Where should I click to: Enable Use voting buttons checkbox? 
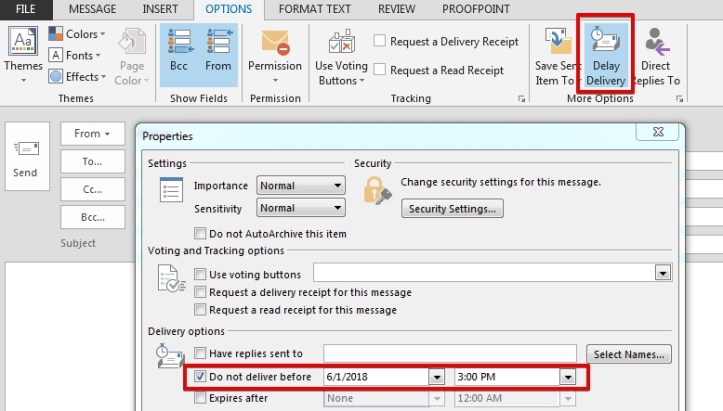pyautogui.click(x=200, y=274)
